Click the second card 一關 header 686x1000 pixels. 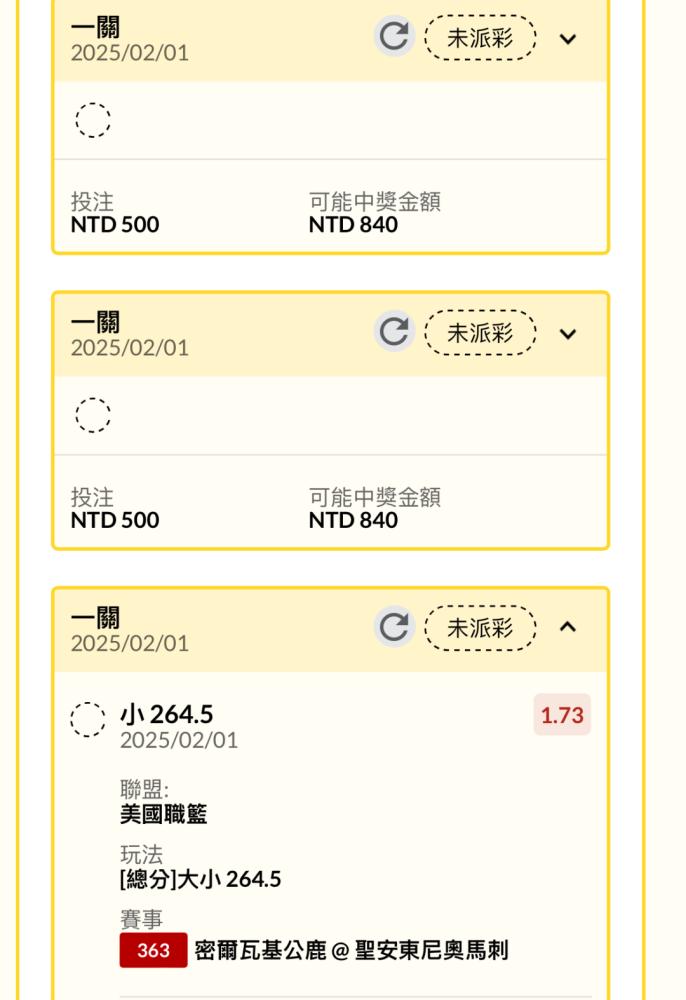point(95,323)
